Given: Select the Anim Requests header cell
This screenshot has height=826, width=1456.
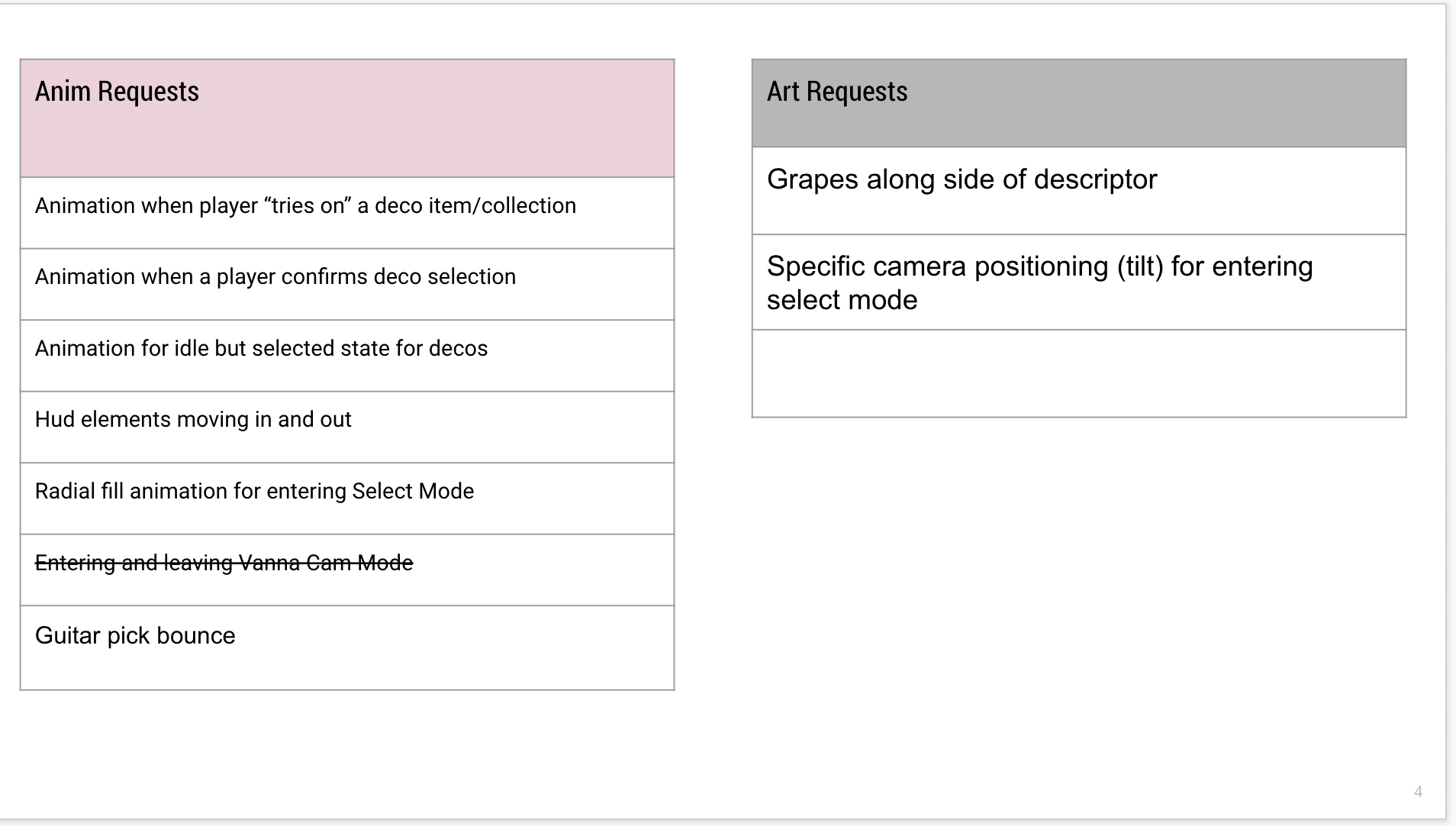Looking at the screenshot, I should [x=347, y=118].
